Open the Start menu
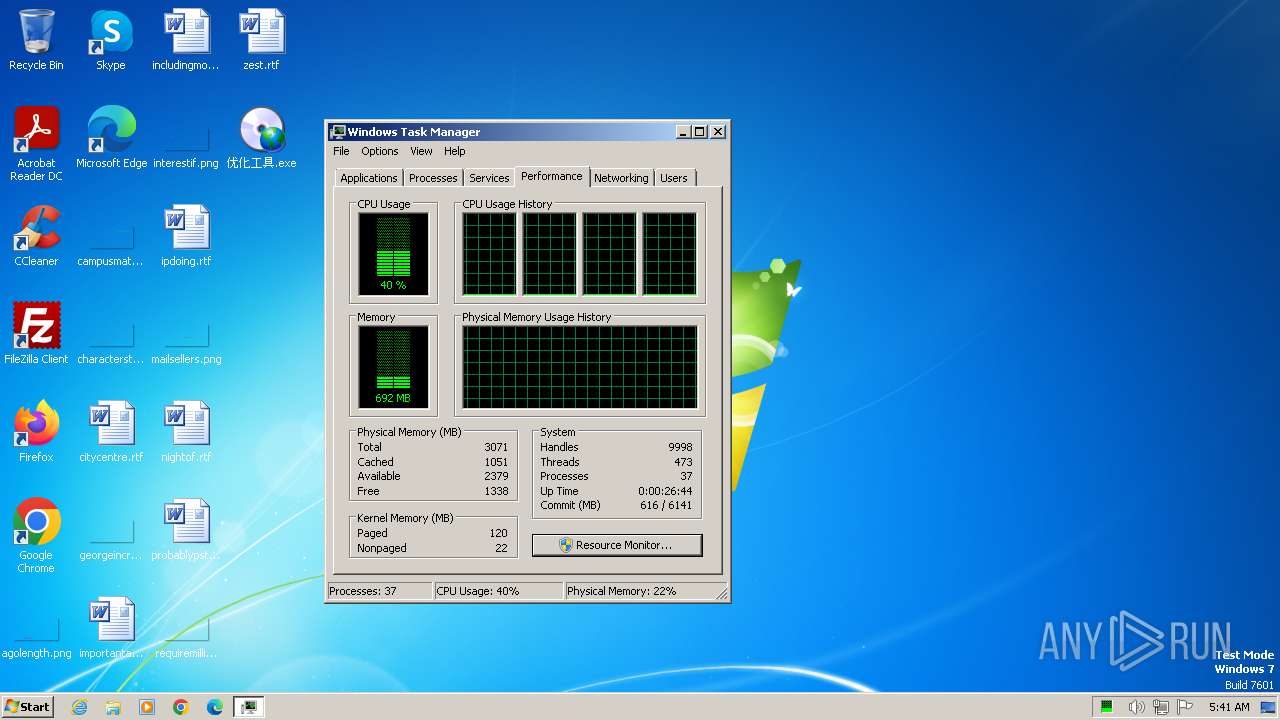Image resolution: width=1280 pixels, height=720 pixels. tap(27, 707)
